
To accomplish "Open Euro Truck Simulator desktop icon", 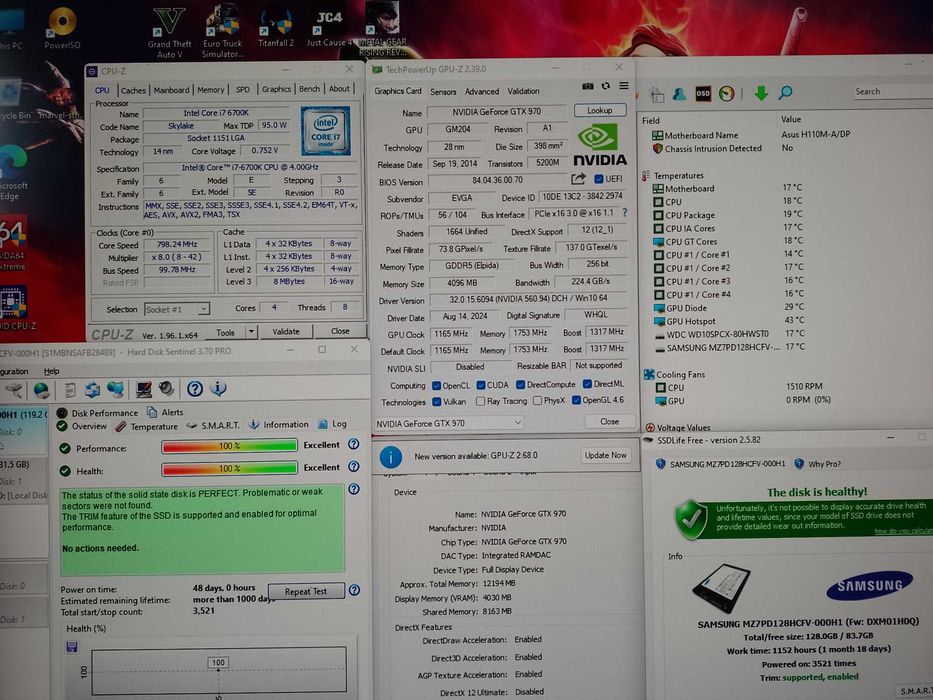I will [x=223, y=33].
